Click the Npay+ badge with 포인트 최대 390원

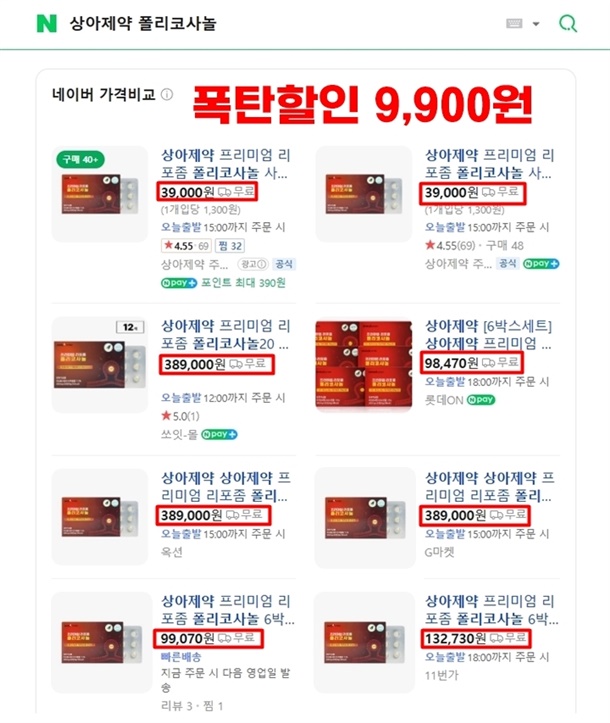179,283
